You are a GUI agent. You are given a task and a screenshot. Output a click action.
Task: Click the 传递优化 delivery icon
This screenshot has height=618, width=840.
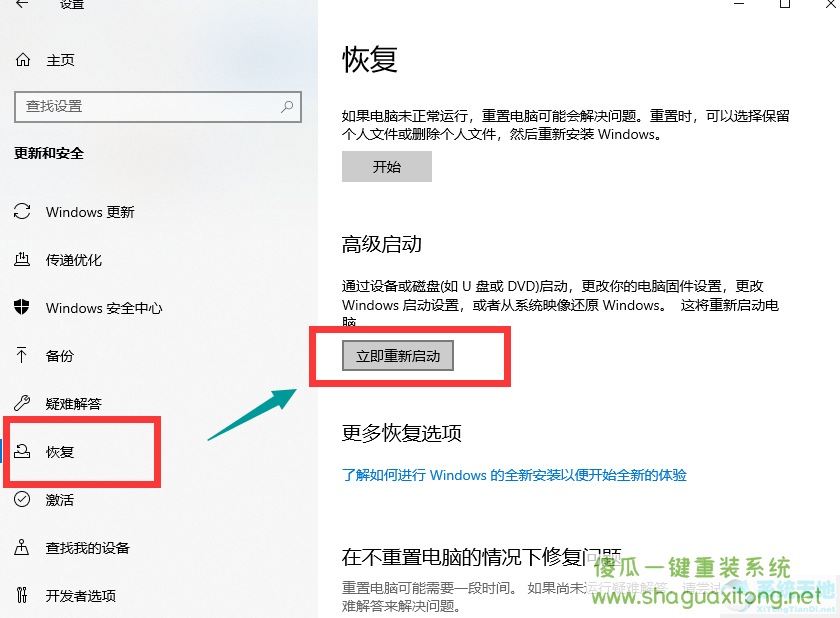click(22, 260)
